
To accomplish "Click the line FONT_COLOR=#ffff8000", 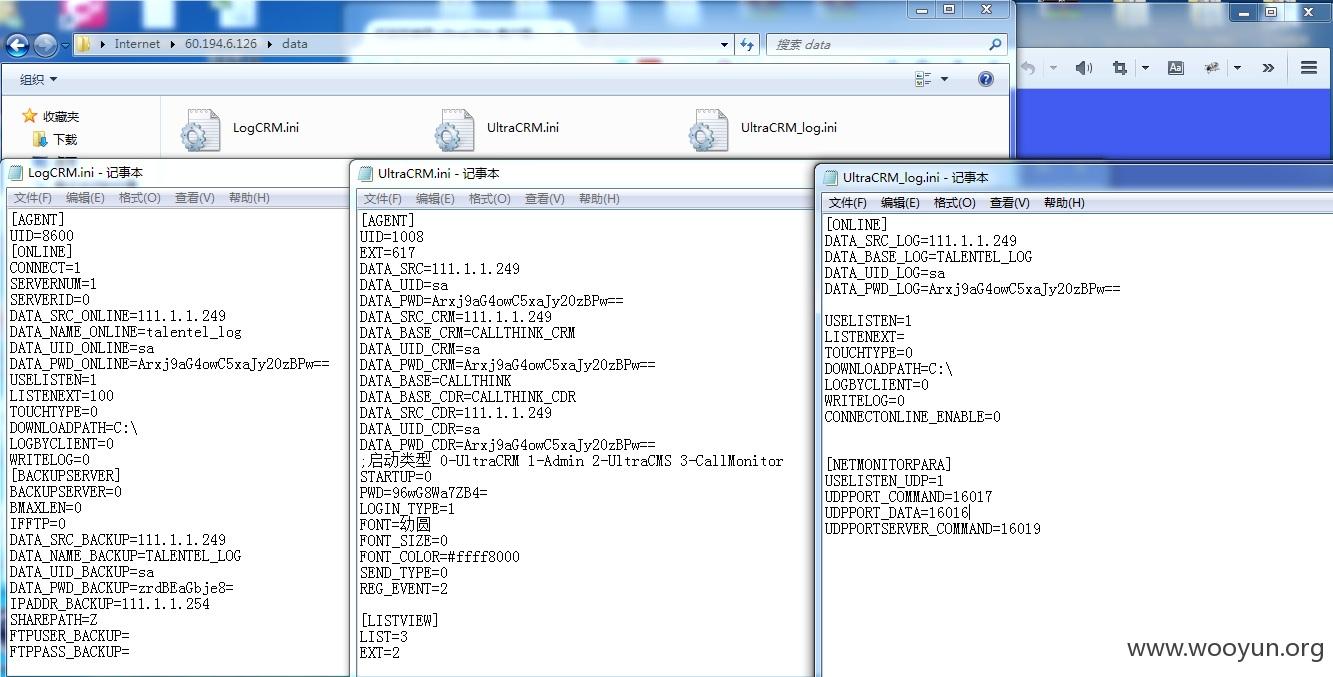I will click(440, 557).
